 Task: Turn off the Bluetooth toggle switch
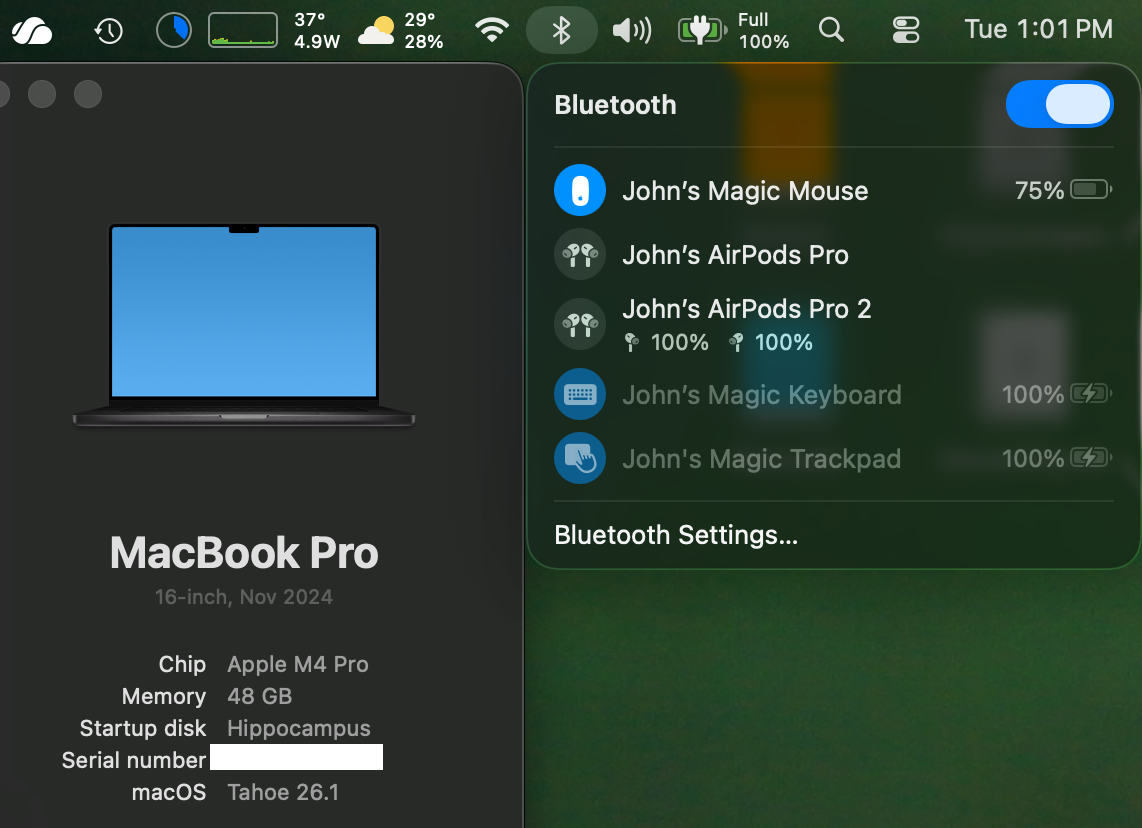[x=1059, y=104]
